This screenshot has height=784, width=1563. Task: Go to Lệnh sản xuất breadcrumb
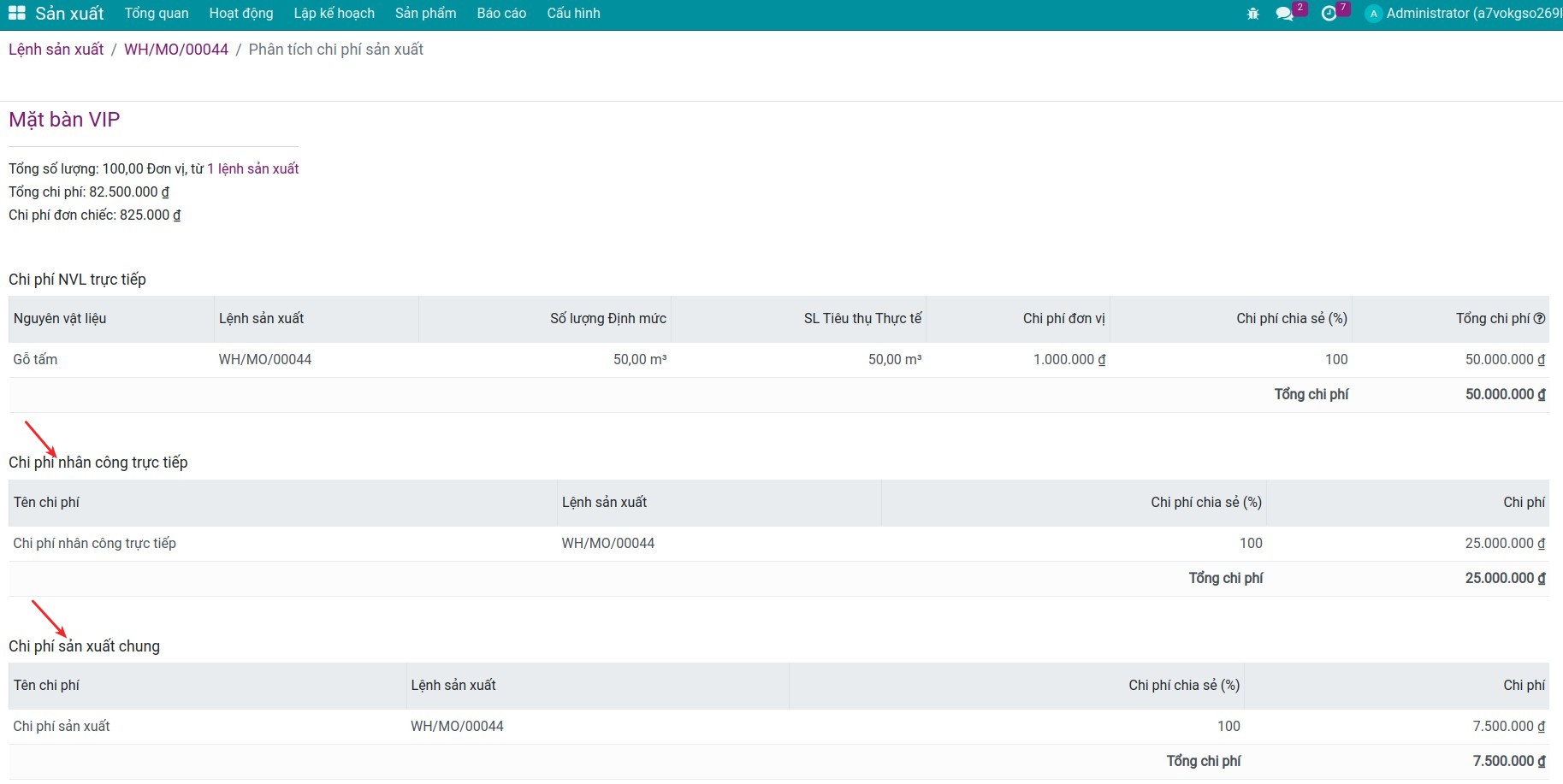[x=56, y=50]
